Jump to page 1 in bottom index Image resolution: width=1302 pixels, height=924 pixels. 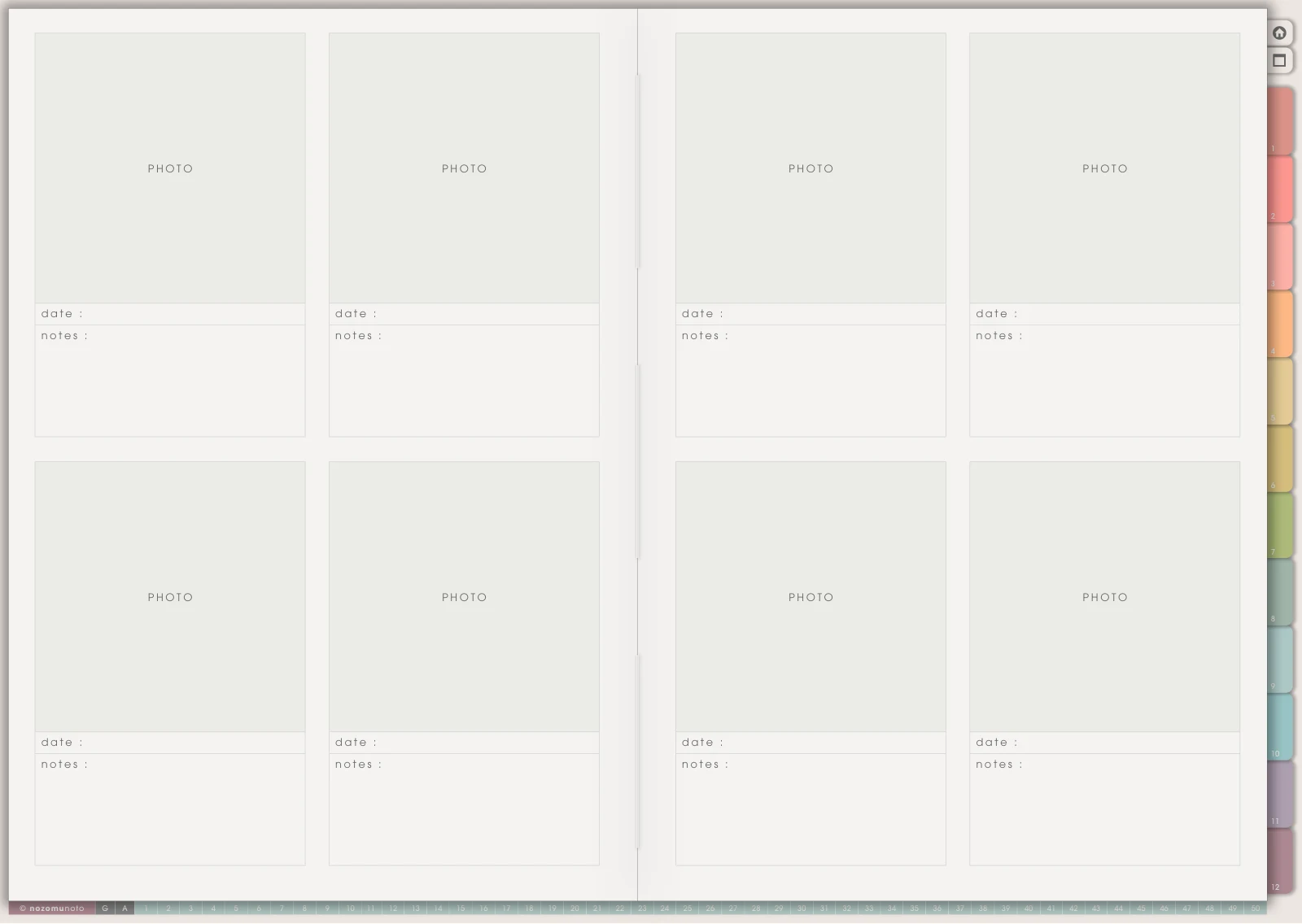click(146, 909)
